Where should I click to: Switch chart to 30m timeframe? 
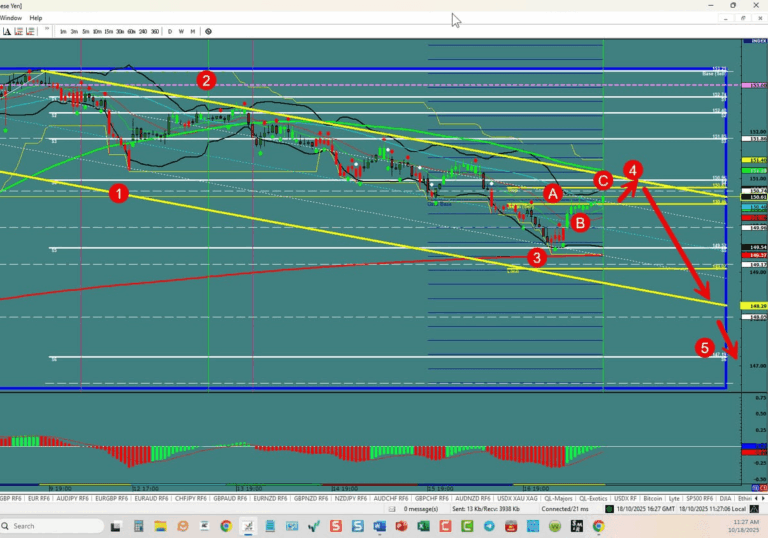click(120, 31)
